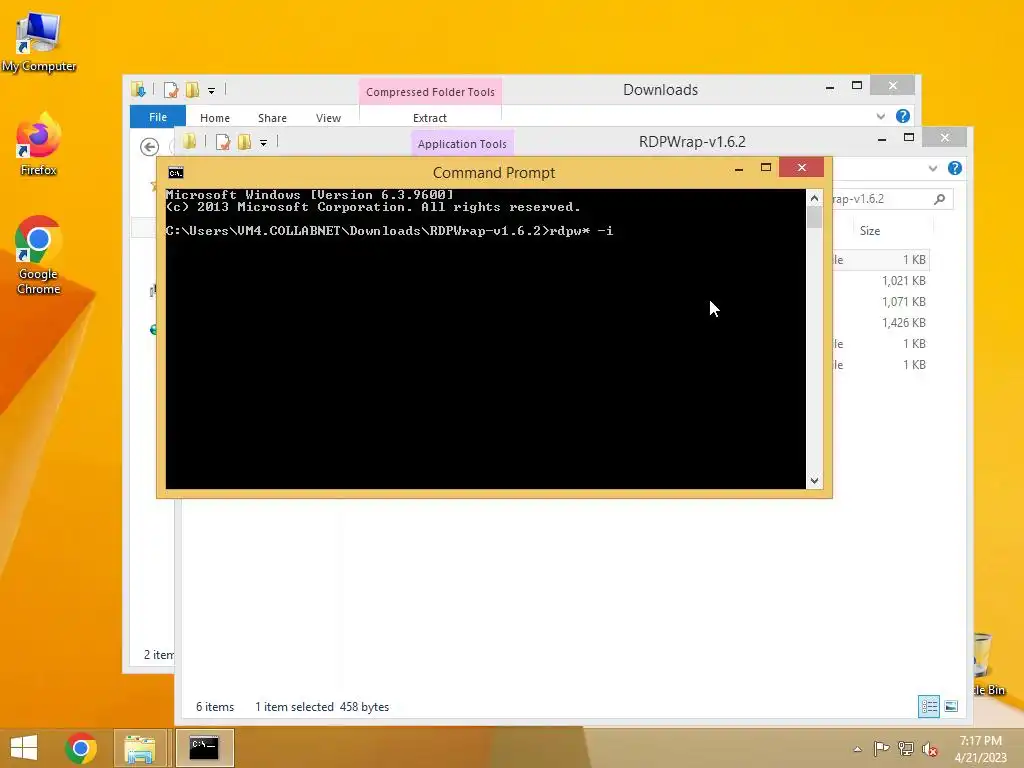Click Back arrow in Downloads window
Image resolution: width=1024 pixels, height=768 pixels.
point(150,146)
